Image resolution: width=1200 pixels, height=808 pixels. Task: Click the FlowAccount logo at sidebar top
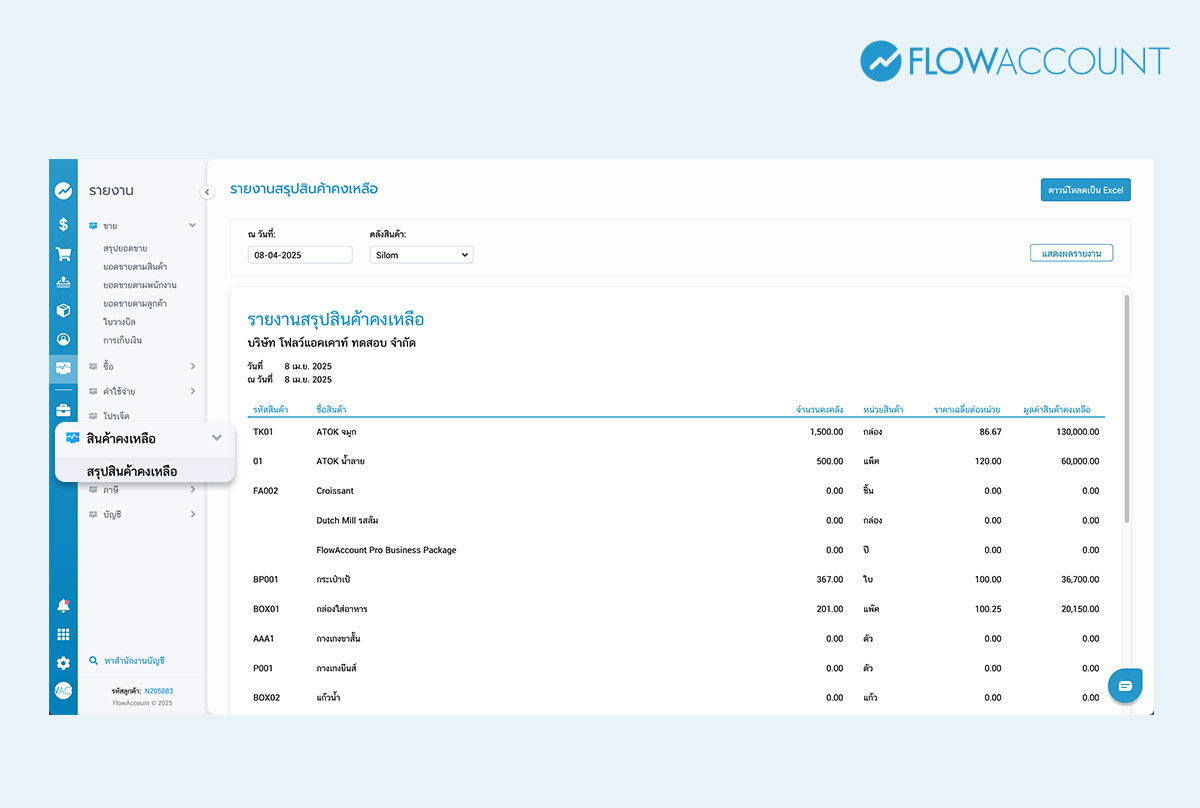click(63, 190)
